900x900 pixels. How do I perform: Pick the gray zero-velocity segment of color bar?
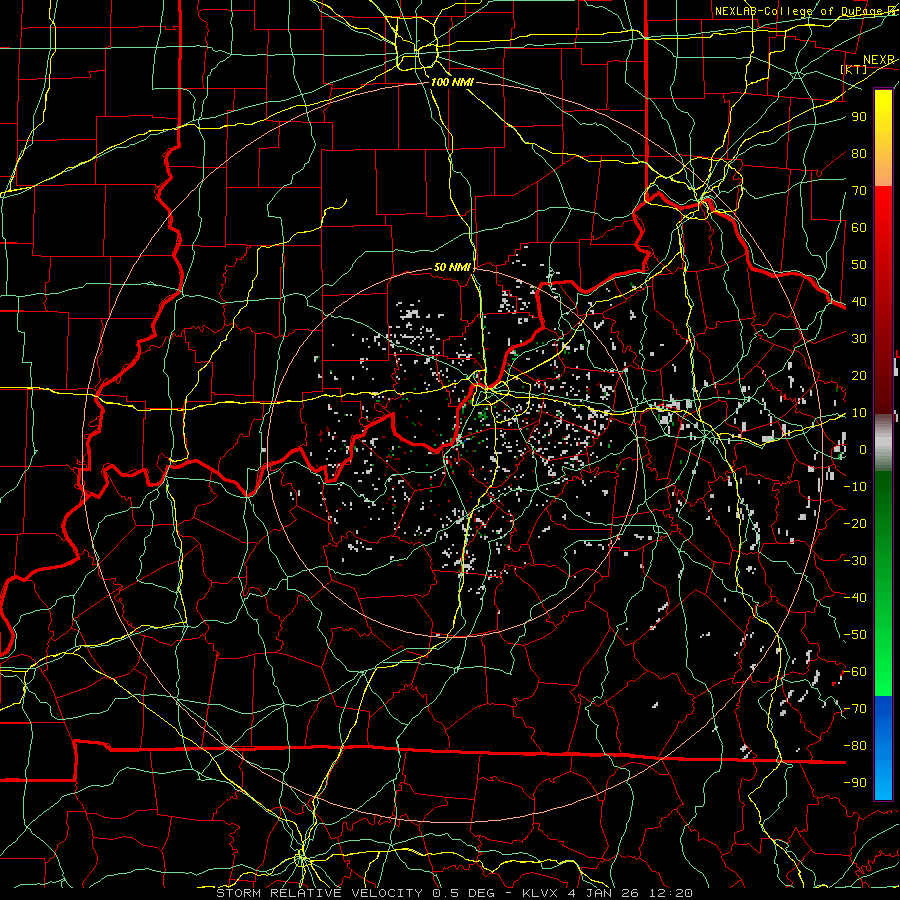point(883,443)
